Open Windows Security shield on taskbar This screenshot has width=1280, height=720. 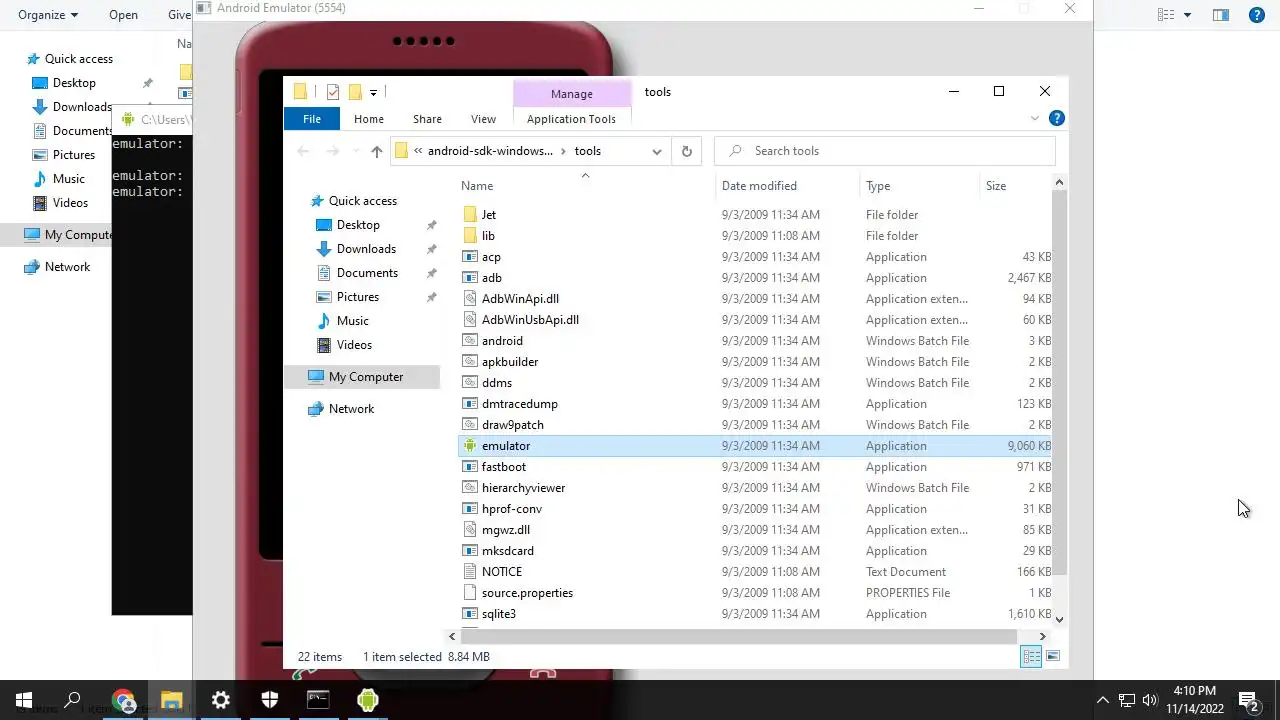pyautogui.click(x=270, y=700)
